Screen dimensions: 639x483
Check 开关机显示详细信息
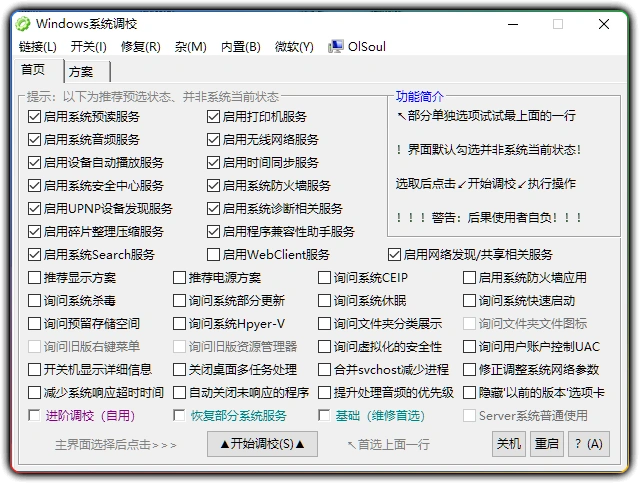34,370
